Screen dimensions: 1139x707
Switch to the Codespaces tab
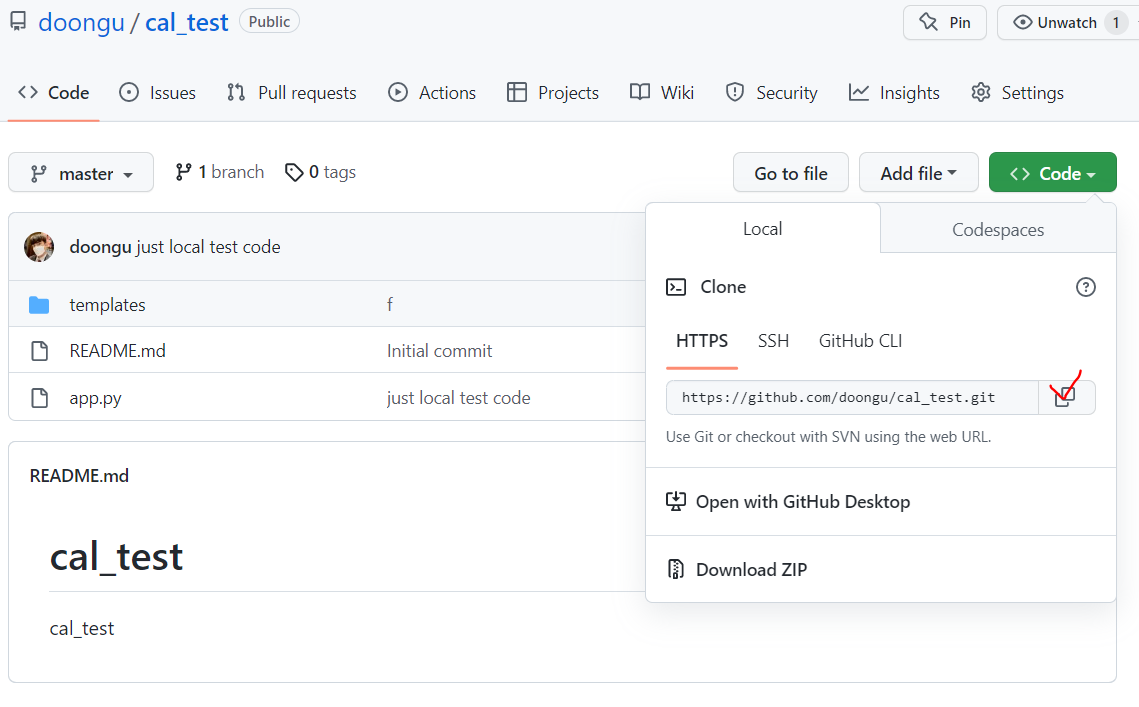[998, 230]
